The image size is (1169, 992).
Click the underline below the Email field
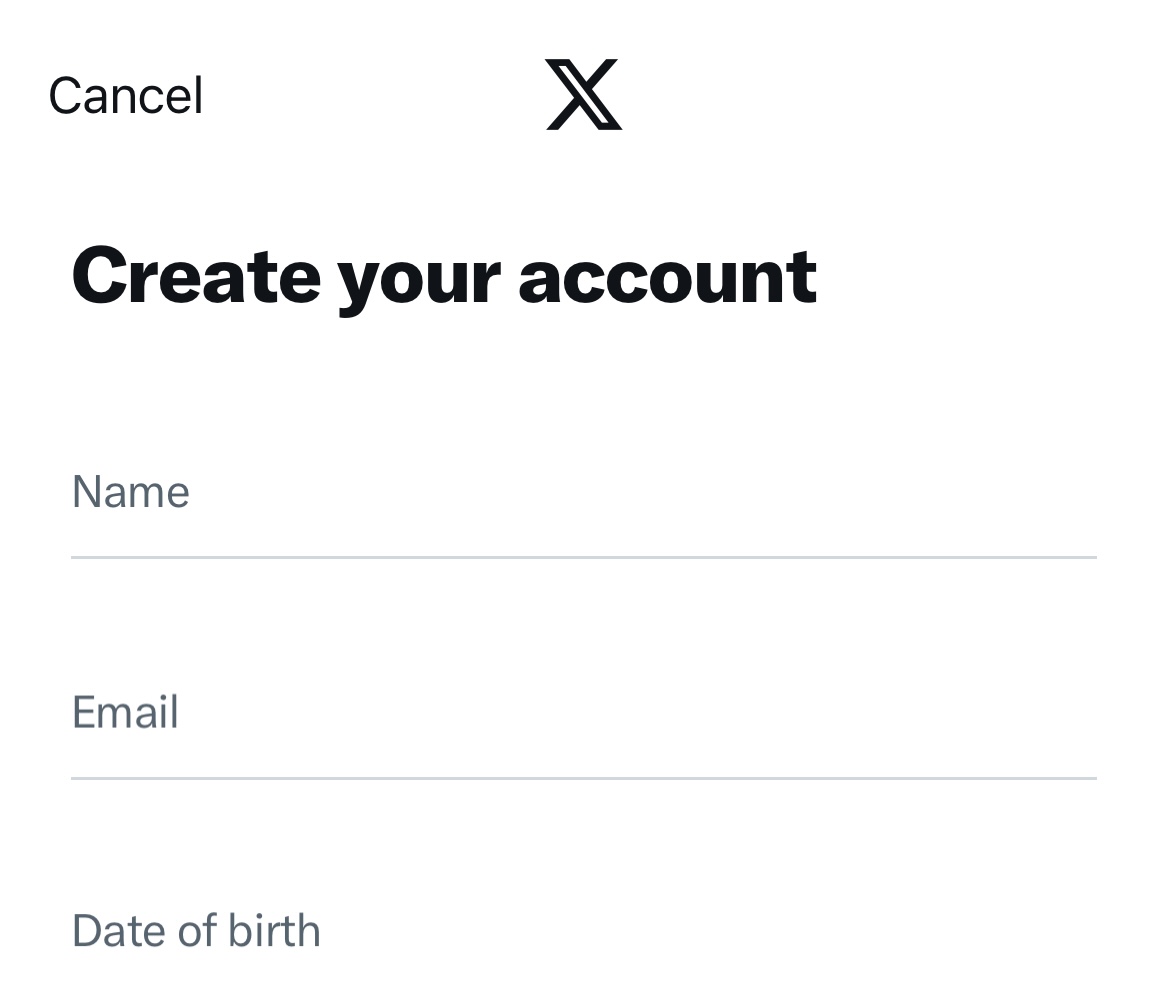pos(584,775)
